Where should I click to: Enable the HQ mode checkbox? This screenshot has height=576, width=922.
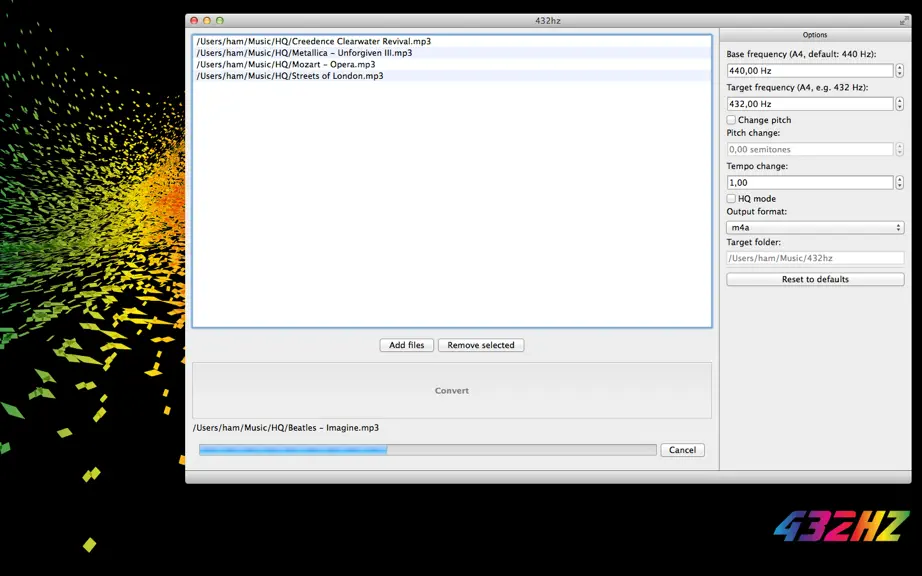click(x=731, y=199)
